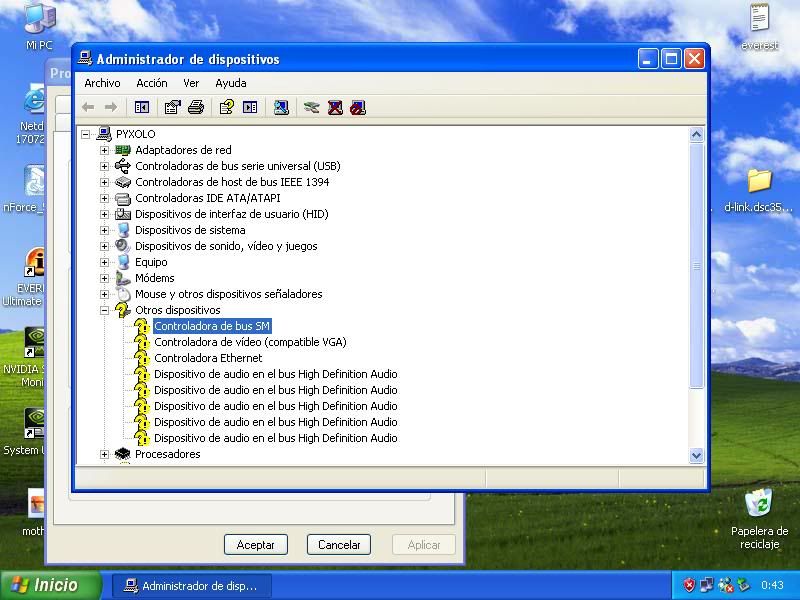Viewport: 800px width, 600px height.
Task: Select the d-link.dsc35 folder on desktop
Action: coord(759,190)
